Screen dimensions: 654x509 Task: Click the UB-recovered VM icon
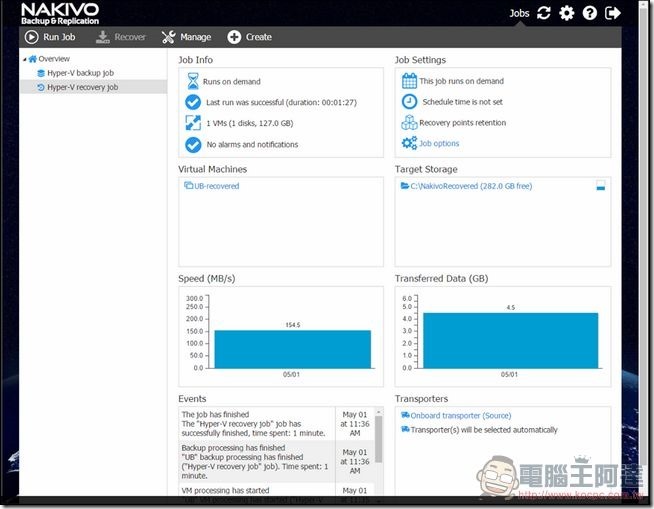pyautogui.click(x=189, y=185)
